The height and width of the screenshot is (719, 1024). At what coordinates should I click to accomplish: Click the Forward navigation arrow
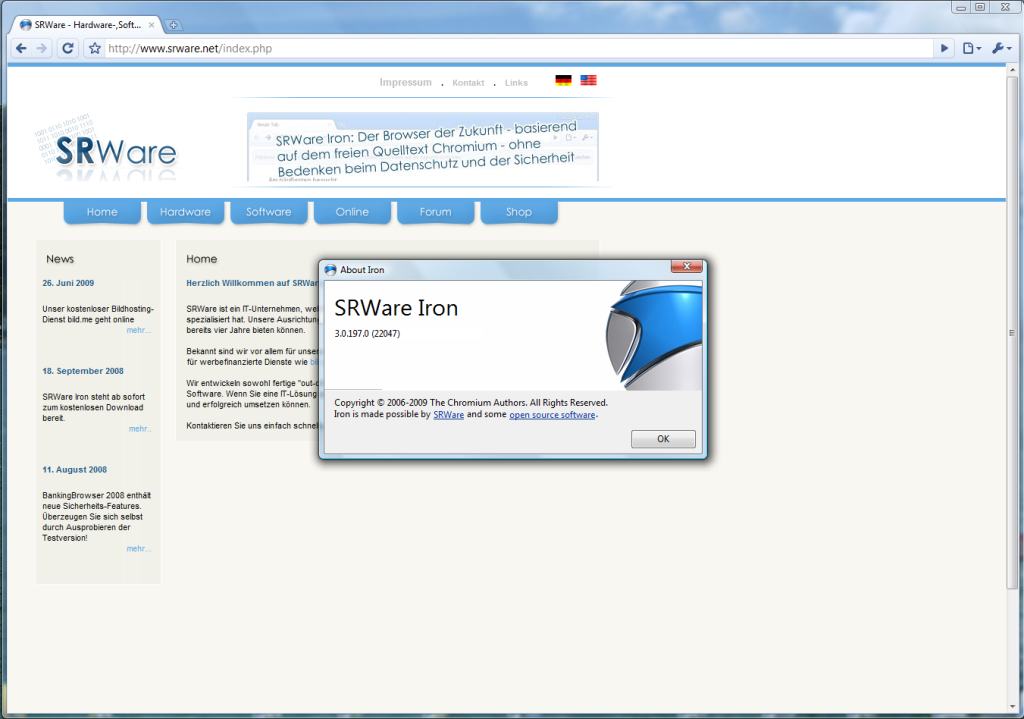42,48
